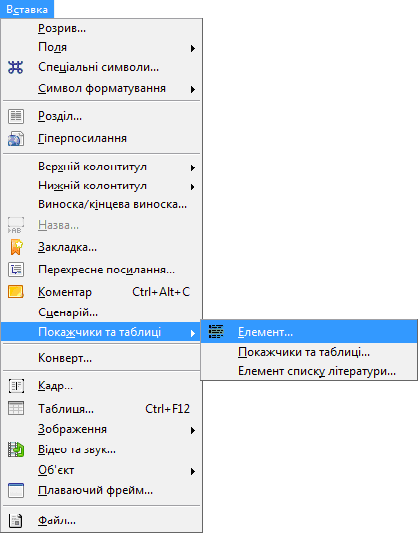This screenshot has width=418, height=533.
Task: Click the Перехресне посилання cross-reference icon
Action: click(x=16, y=270)
